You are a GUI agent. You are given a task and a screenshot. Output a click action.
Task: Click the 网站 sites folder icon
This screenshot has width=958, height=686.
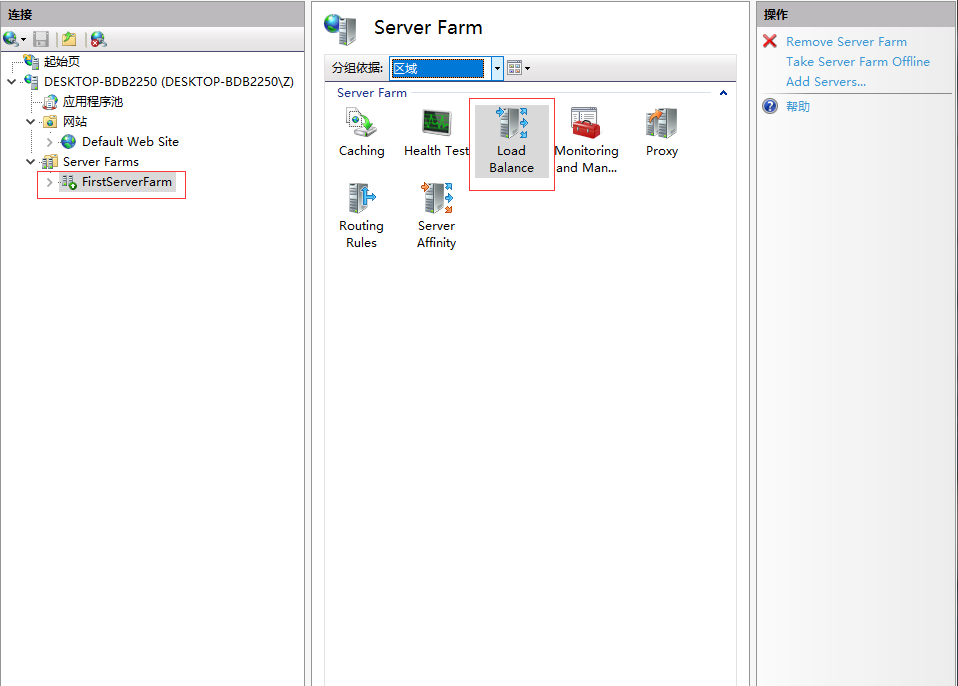50,122
